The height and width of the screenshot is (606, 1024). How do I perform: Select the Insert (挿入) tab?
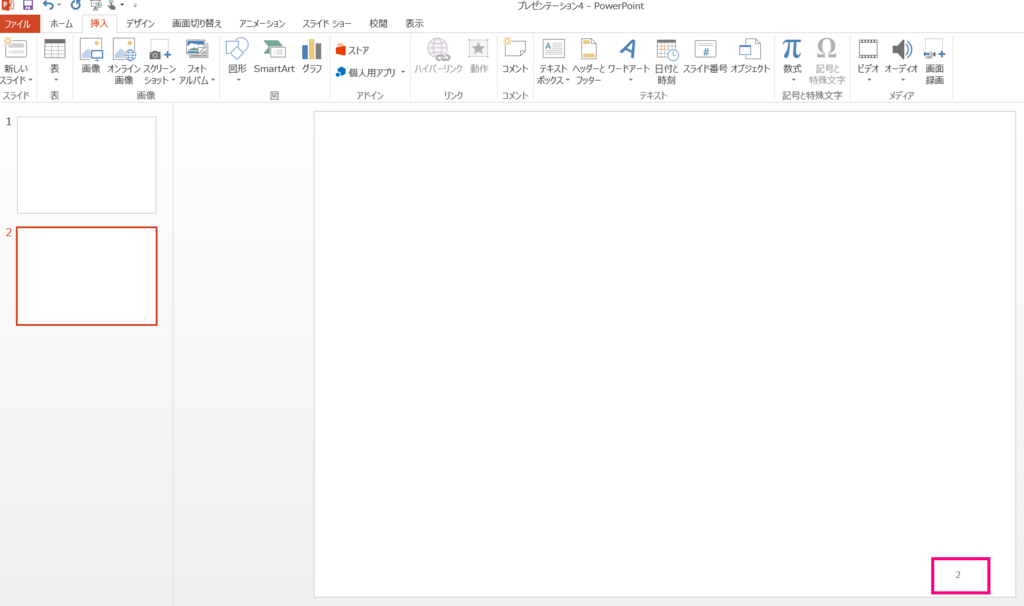coord(99,24)
